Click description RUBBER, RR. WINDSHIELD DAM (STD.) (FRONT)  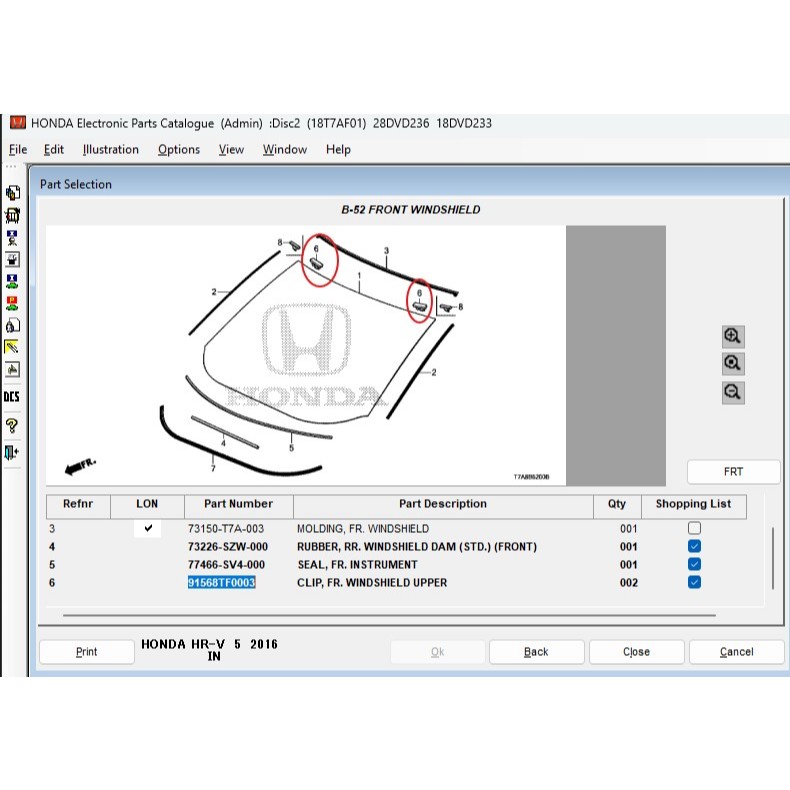tap(417, 547)
